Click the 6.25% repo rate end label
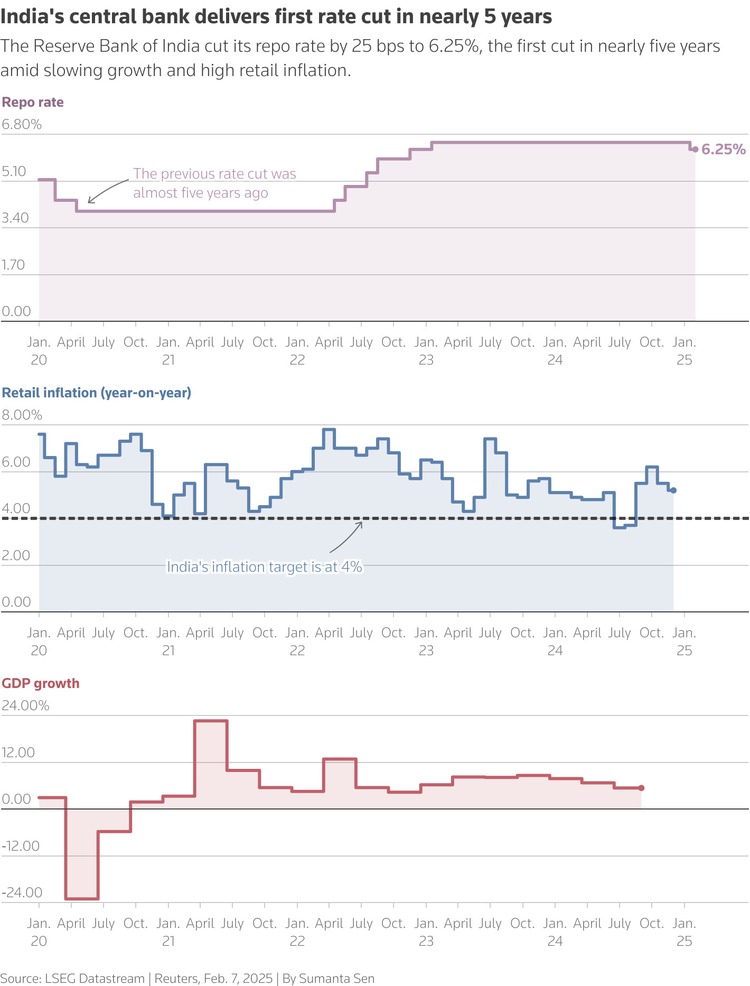The height and width of the screenshot is (986, 750). click(724, 149)
